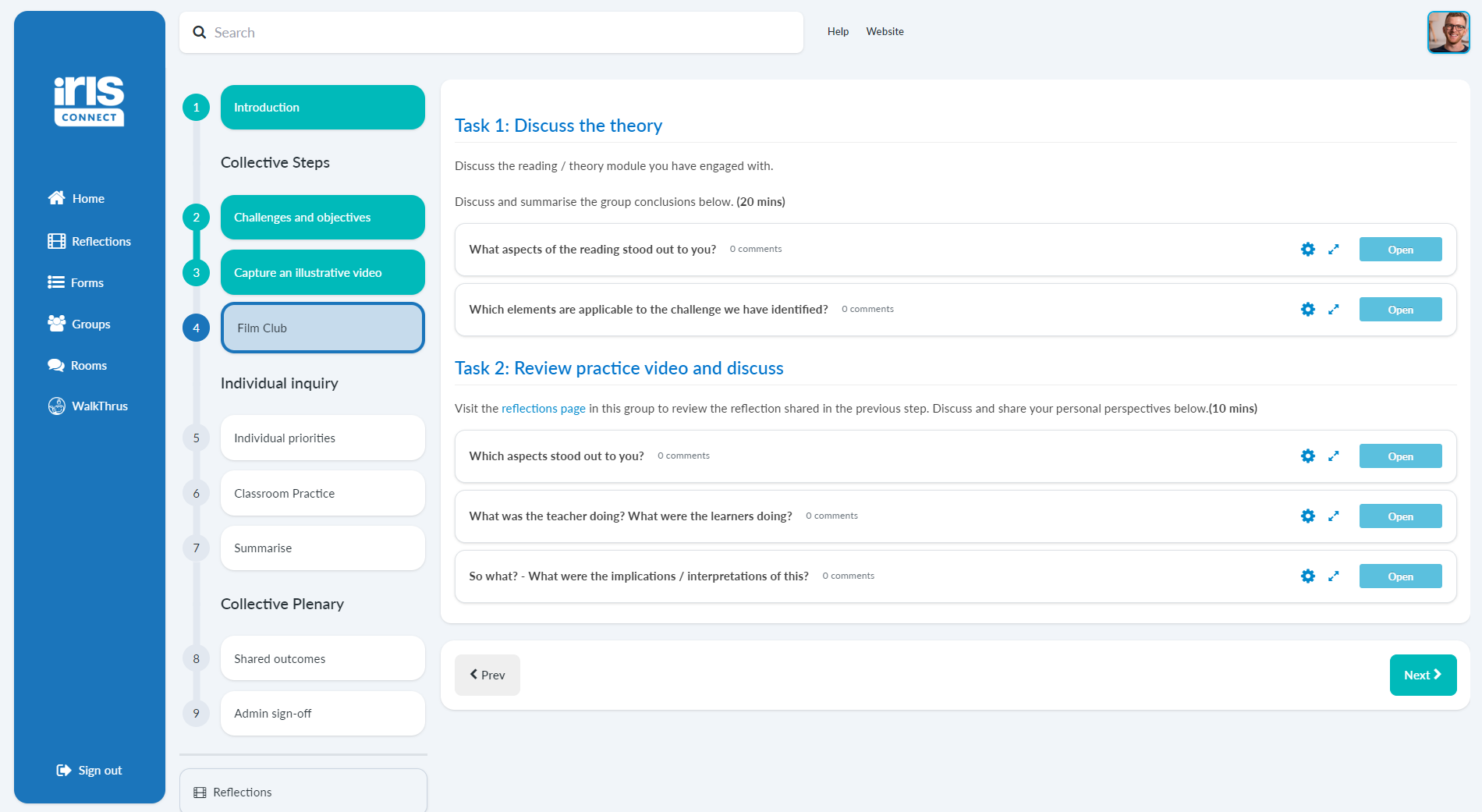
Task: Expand 'What was the teacher doing' question
Action: pyautogui.click(x=1333, y=516)
